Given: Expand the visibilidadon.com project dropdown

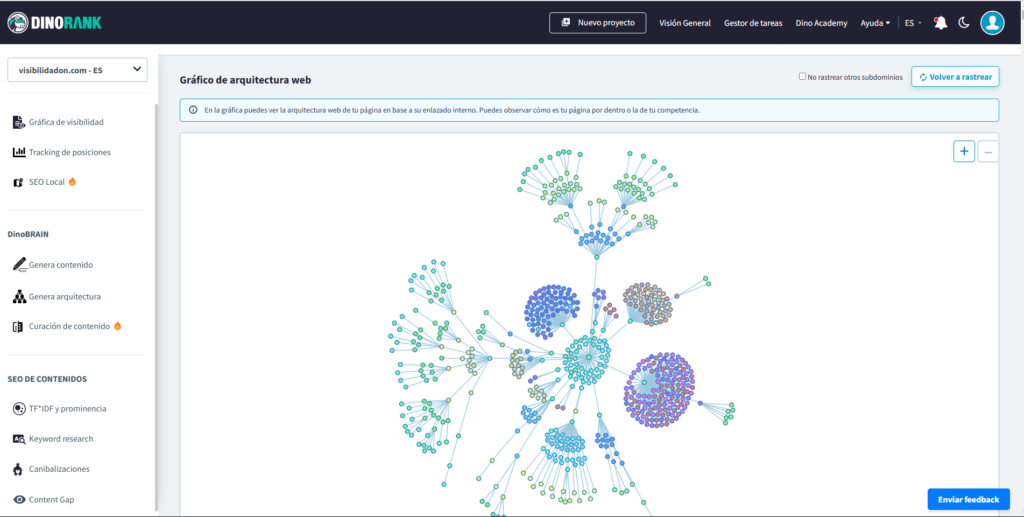Looking at the screenshot, I should [x=77, y=69].
